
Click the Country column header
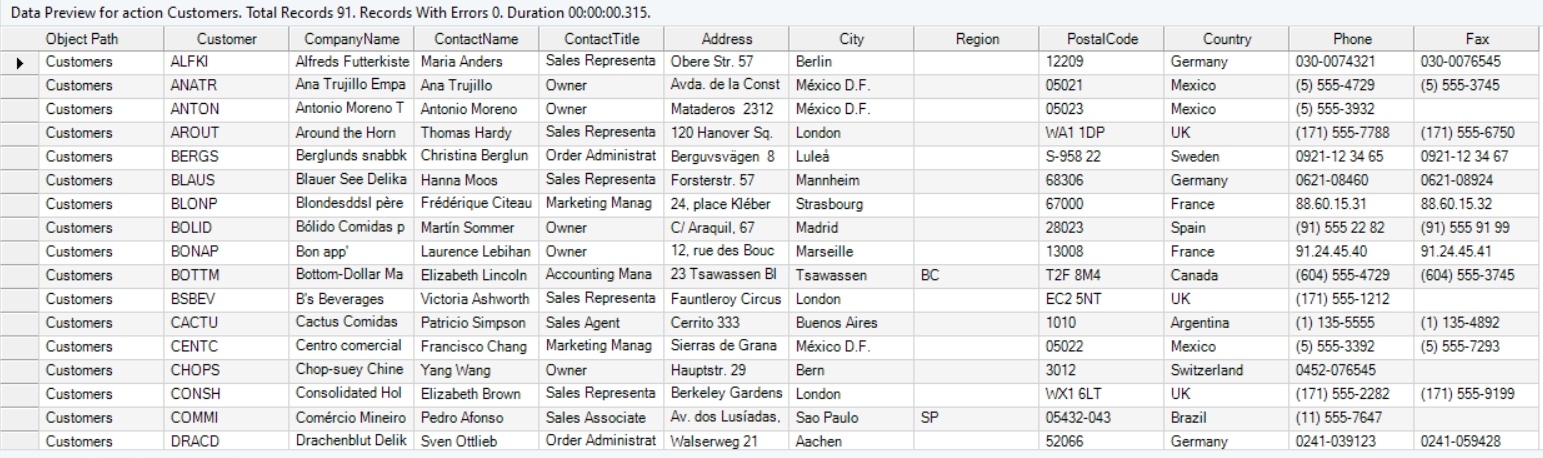(x=1227, y=39)
